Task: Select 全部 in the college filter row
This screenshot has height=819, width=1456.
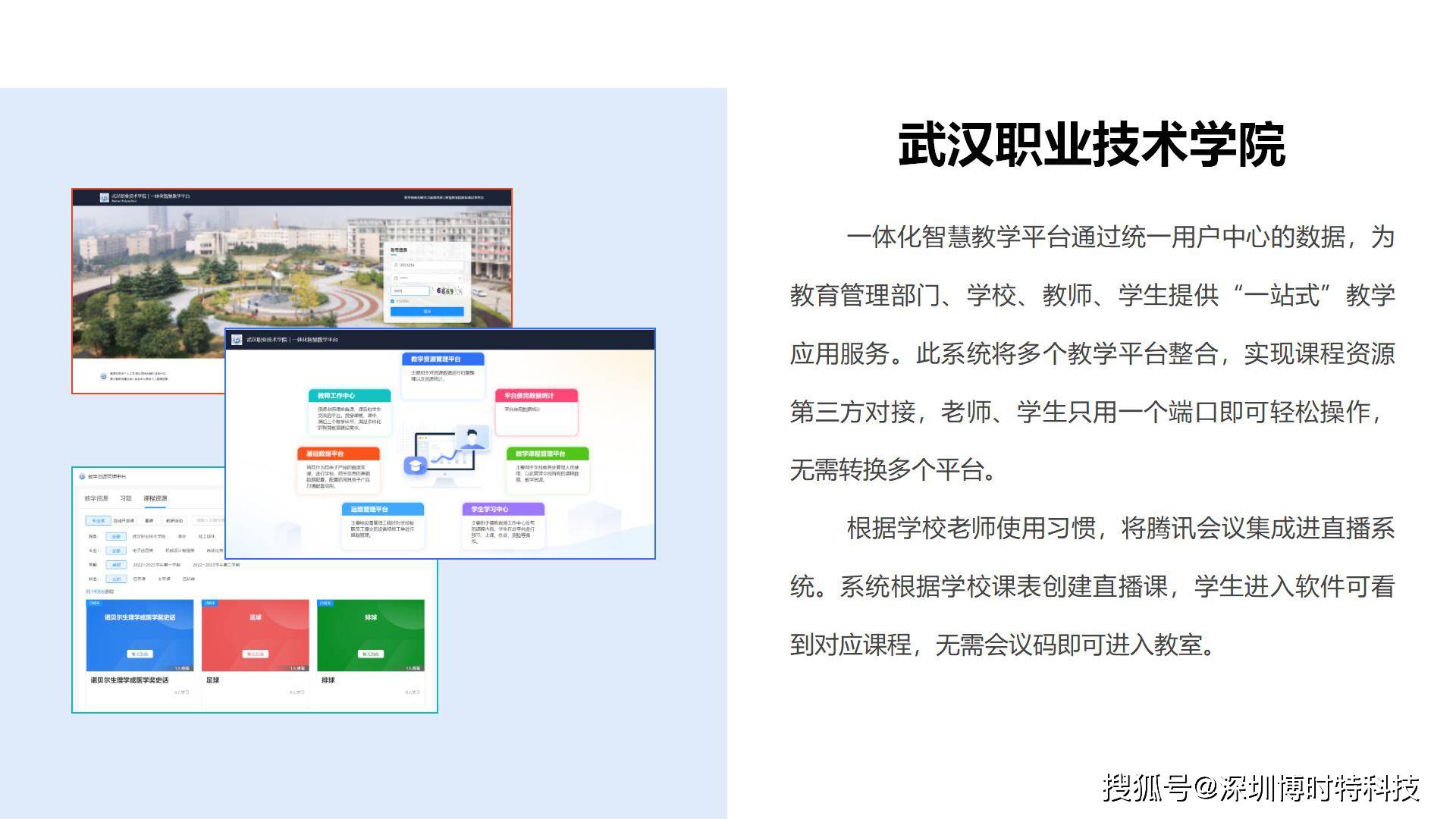Action: point(116,536)
